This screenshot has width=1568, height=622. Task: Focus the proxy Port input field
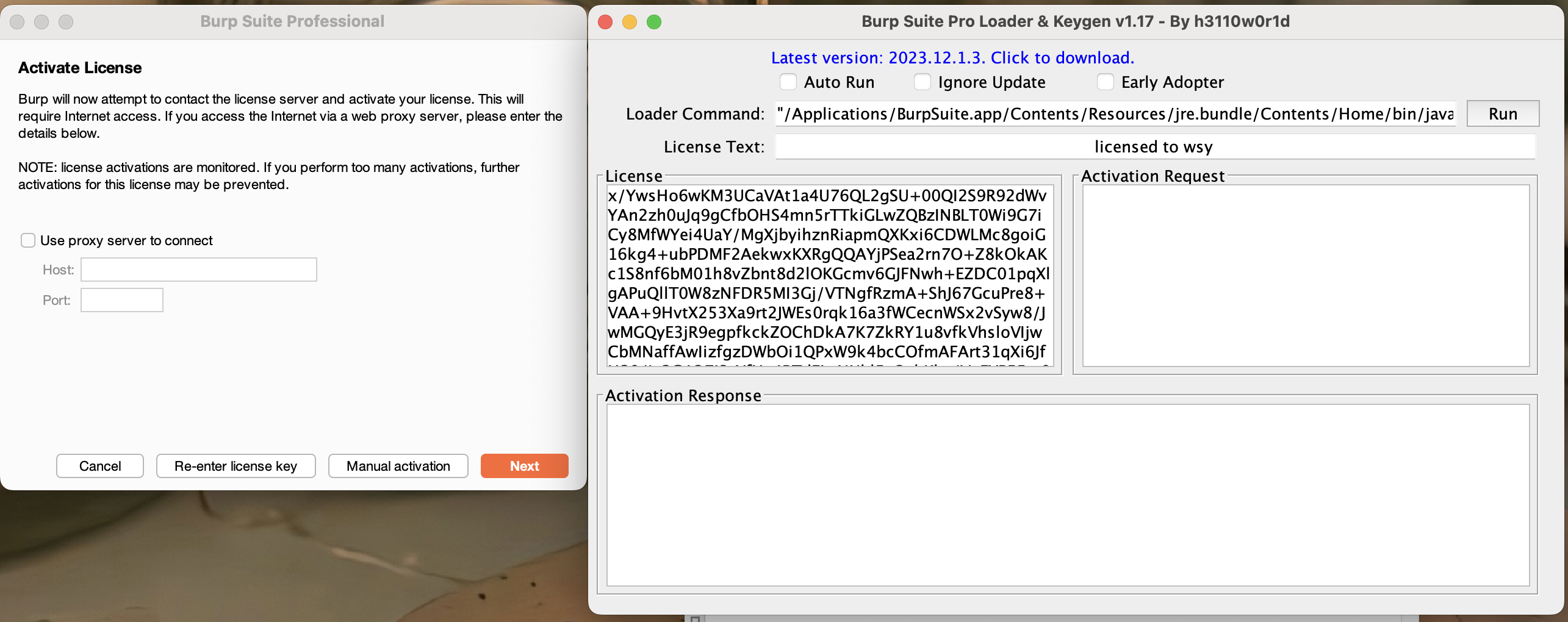(x=122, y=300)
